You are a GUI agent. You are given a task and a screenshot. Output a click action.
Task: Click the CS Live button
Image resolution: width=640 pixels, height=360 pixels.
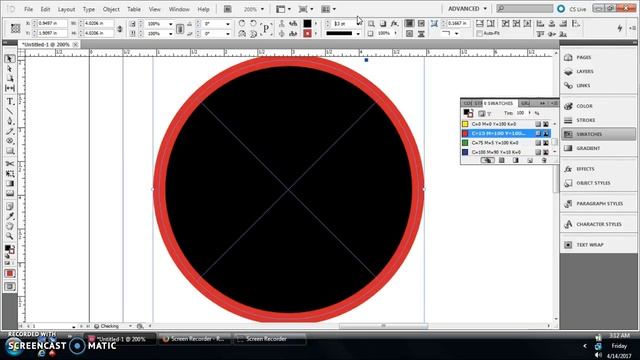click(571, 9)
